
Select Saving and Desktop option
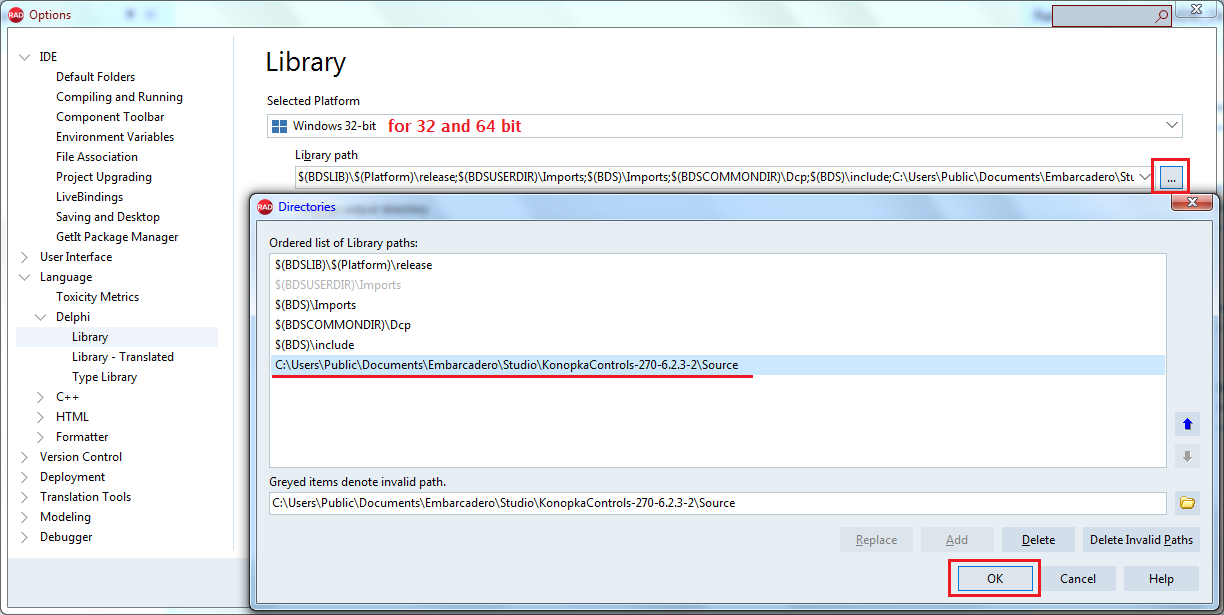pos(108,217)
